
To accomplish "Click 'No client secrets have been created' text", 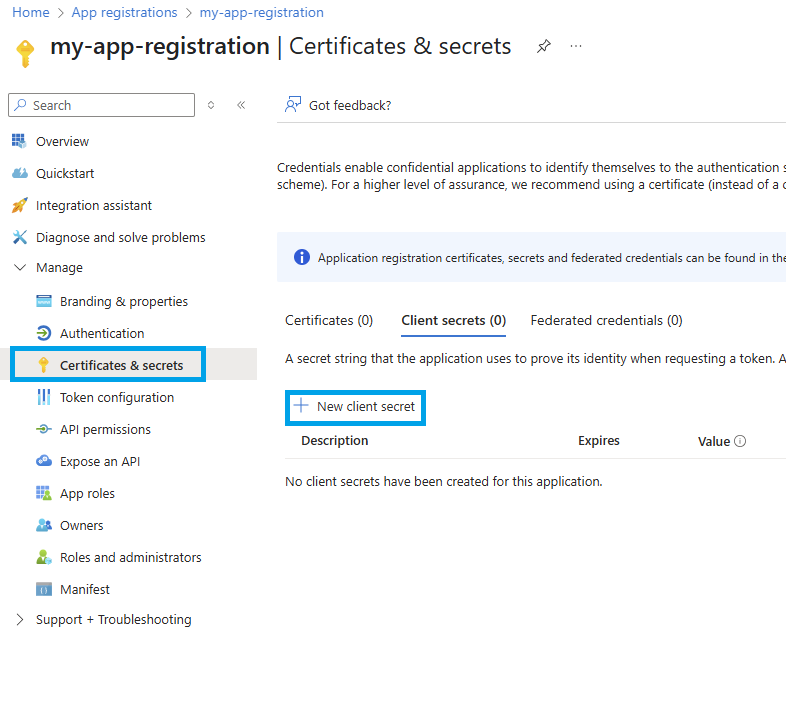I will [444, 481].
